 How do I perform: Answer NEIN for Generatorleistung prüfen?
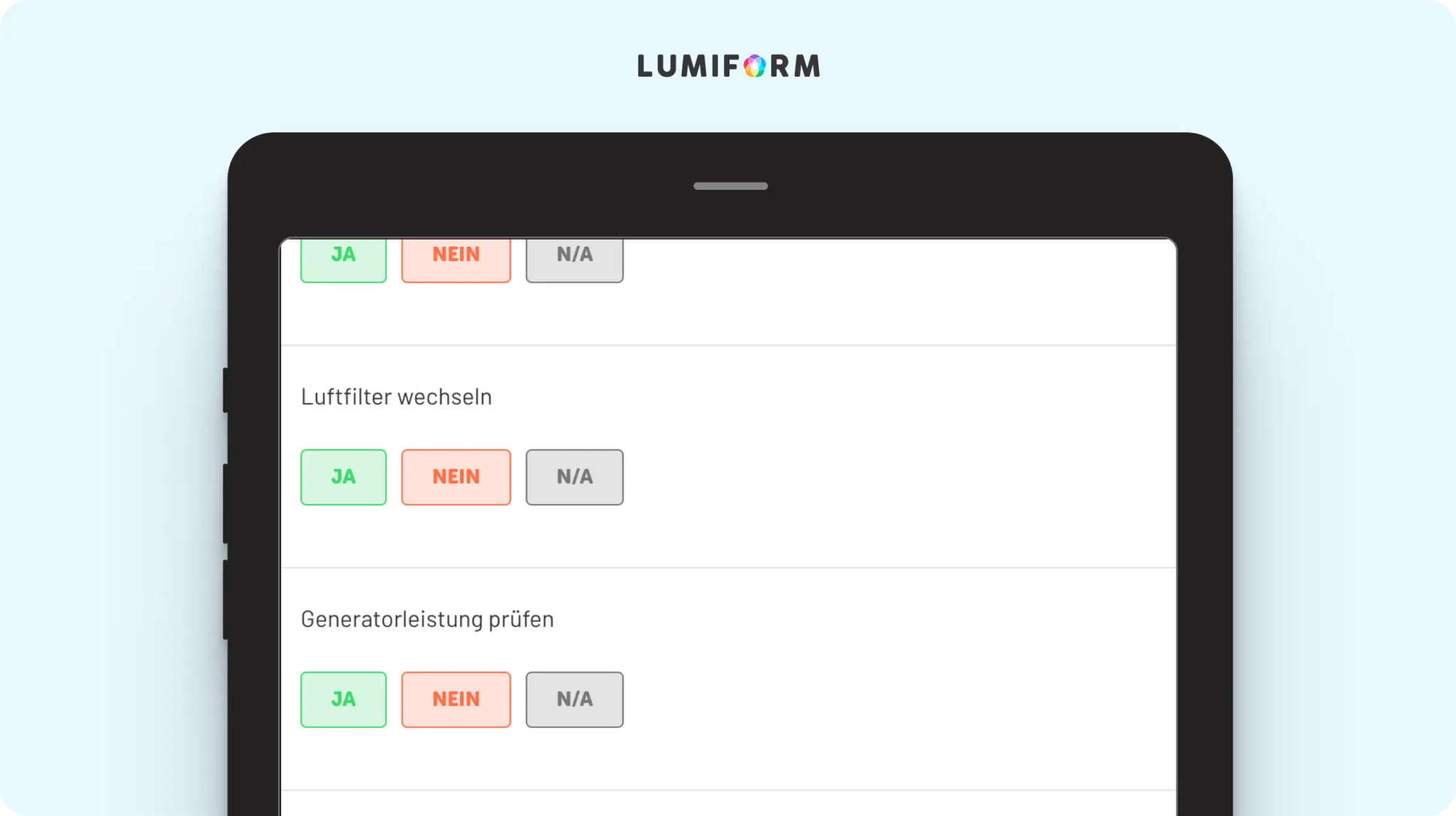(x=456, y=699)
